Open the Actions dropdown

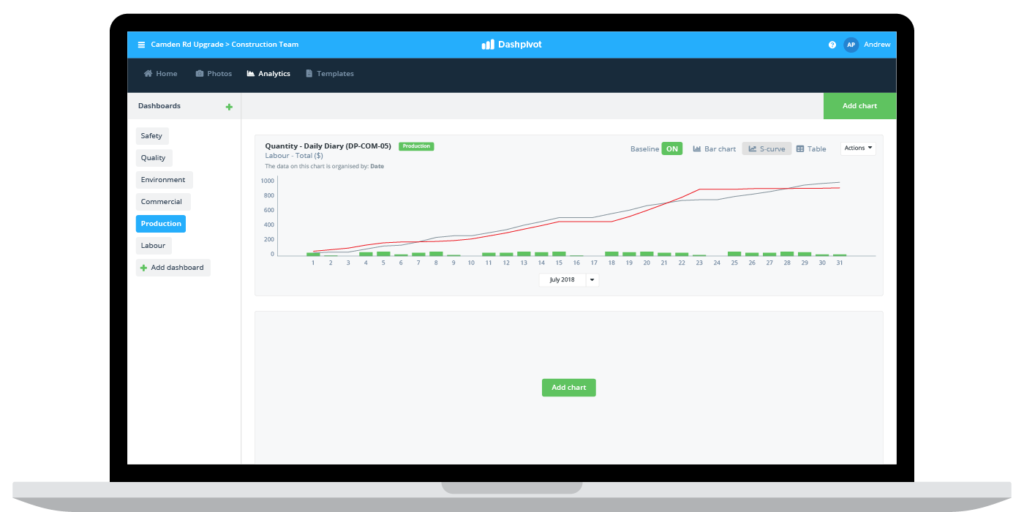point(858,148)
